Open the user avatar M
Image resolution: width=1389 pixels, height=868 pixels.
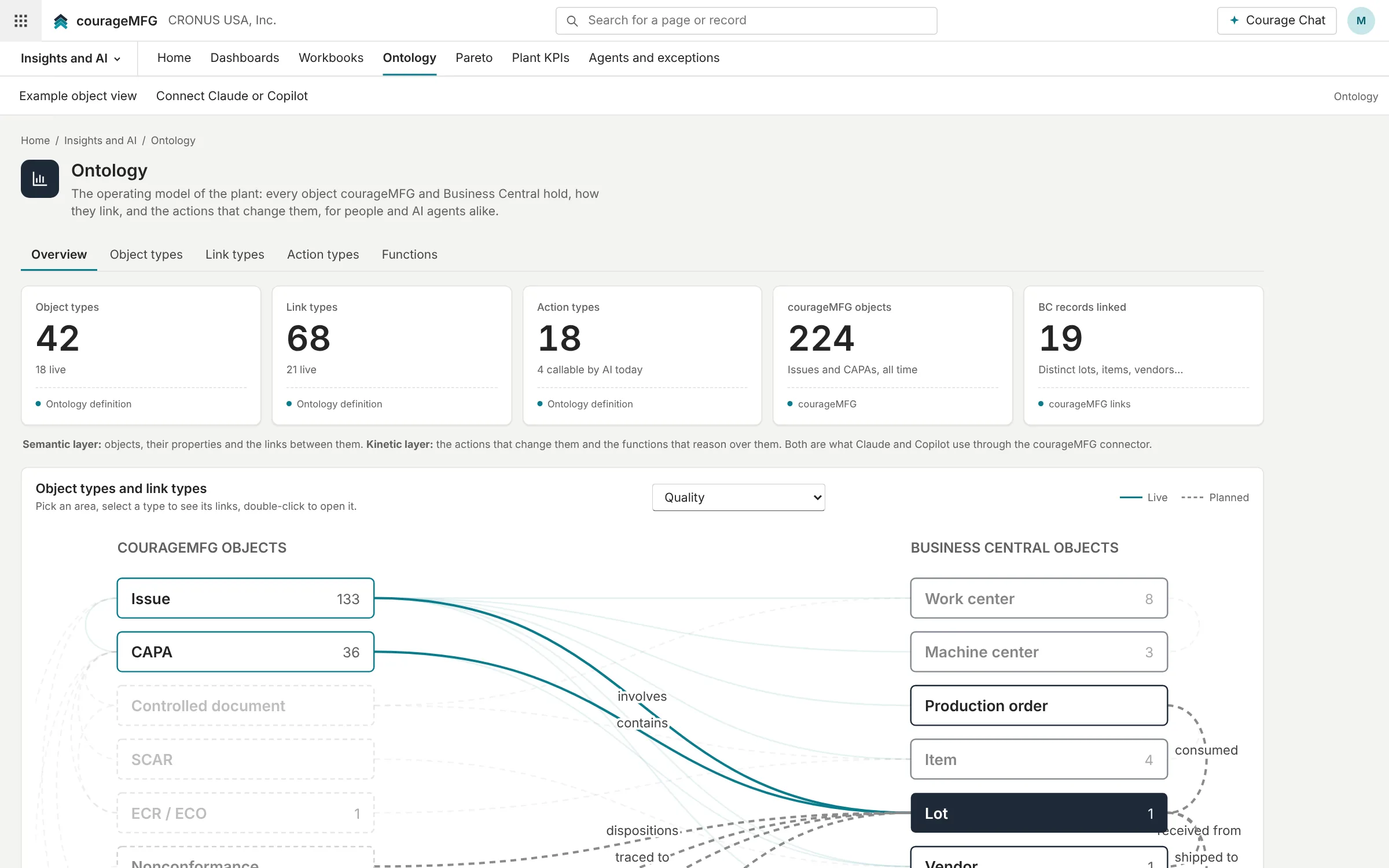pyautogui.click(x=1361, y=21)
